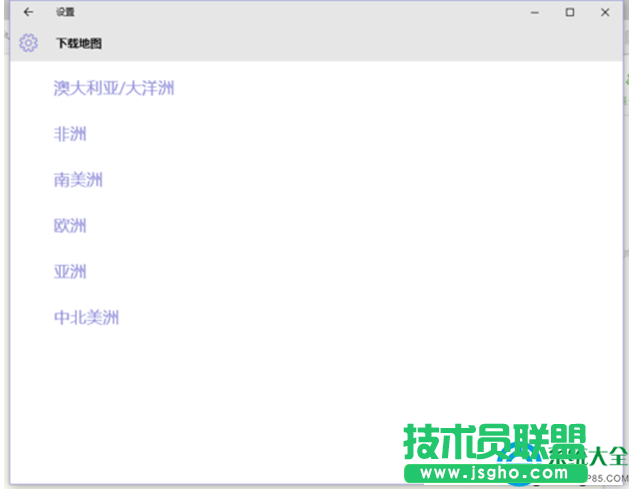Maximize the 设置 window

coord(570,12)
